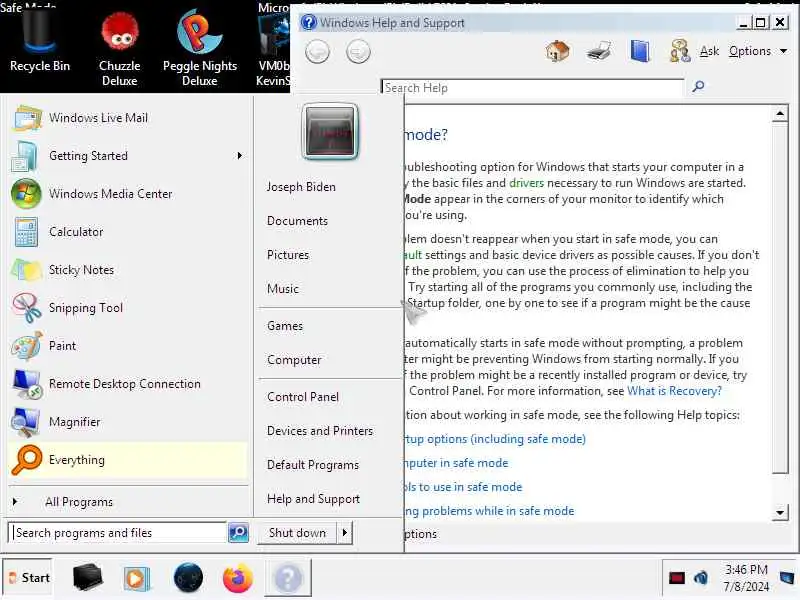Open startup options (including safe mode) link

coord(495,439)
